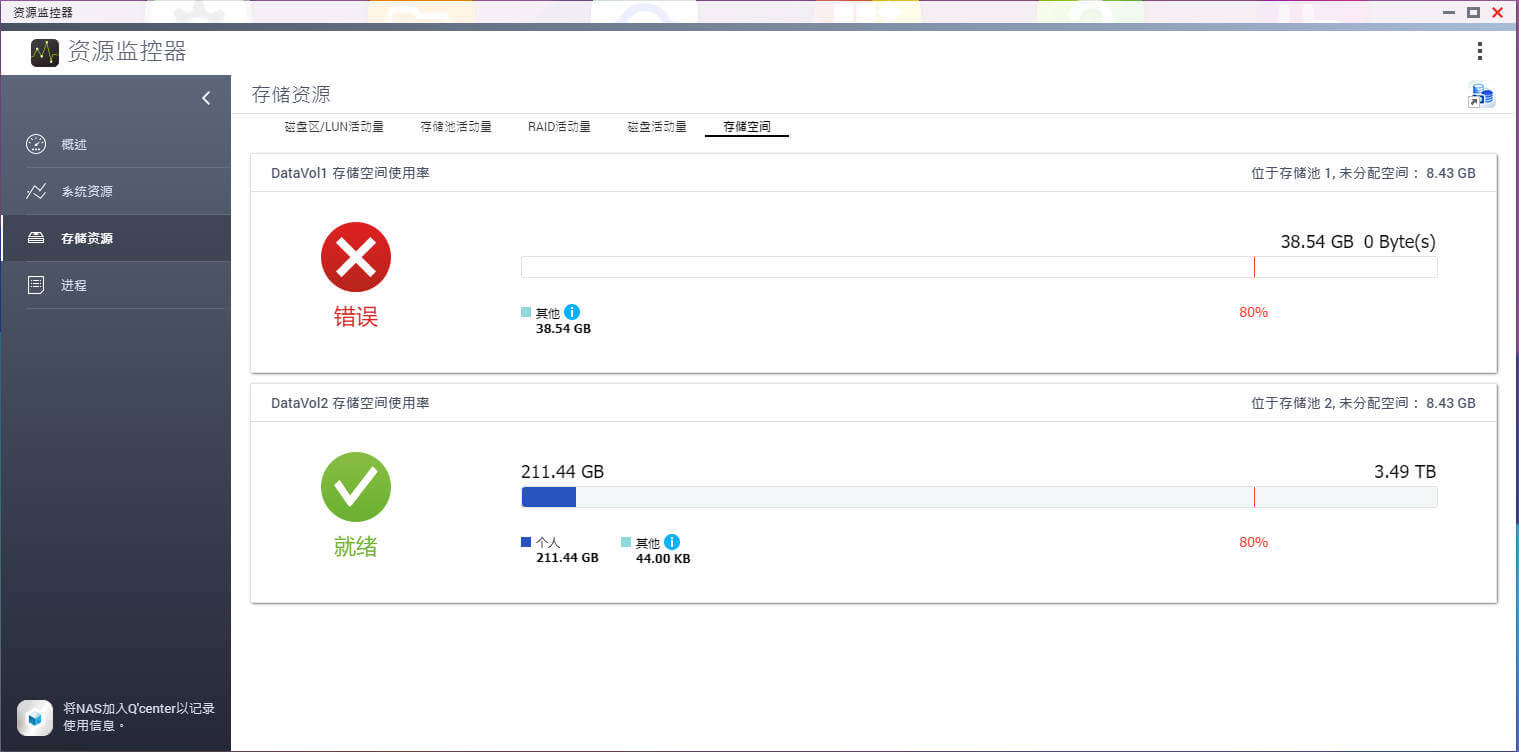
Task: Select 存储资源 in the sidebar
Action: click(x=116, y=238)
